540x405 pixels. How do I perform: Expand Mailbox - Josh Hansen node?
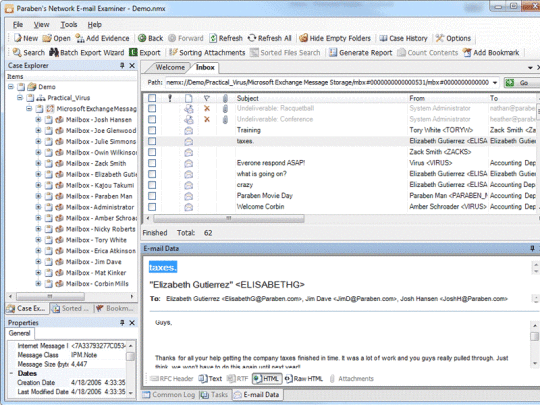click(38, 120)
